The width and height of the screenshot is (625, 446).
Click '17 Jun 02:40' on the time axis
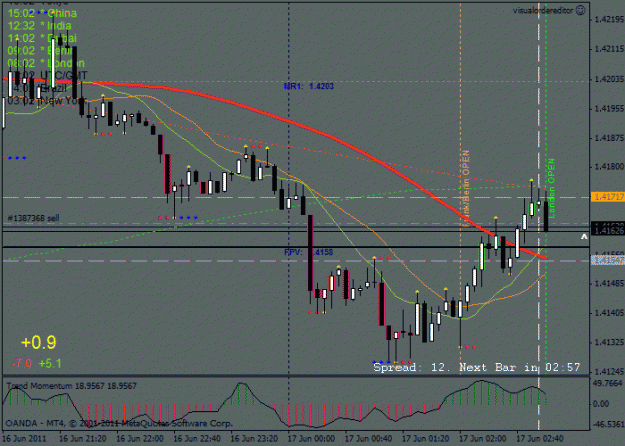[x=540, y=439]
